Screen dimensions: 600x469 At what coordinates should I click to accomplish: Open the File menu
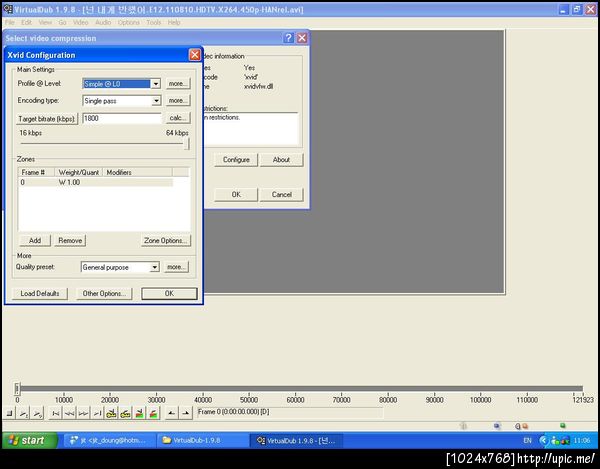[x=10, y=22]
